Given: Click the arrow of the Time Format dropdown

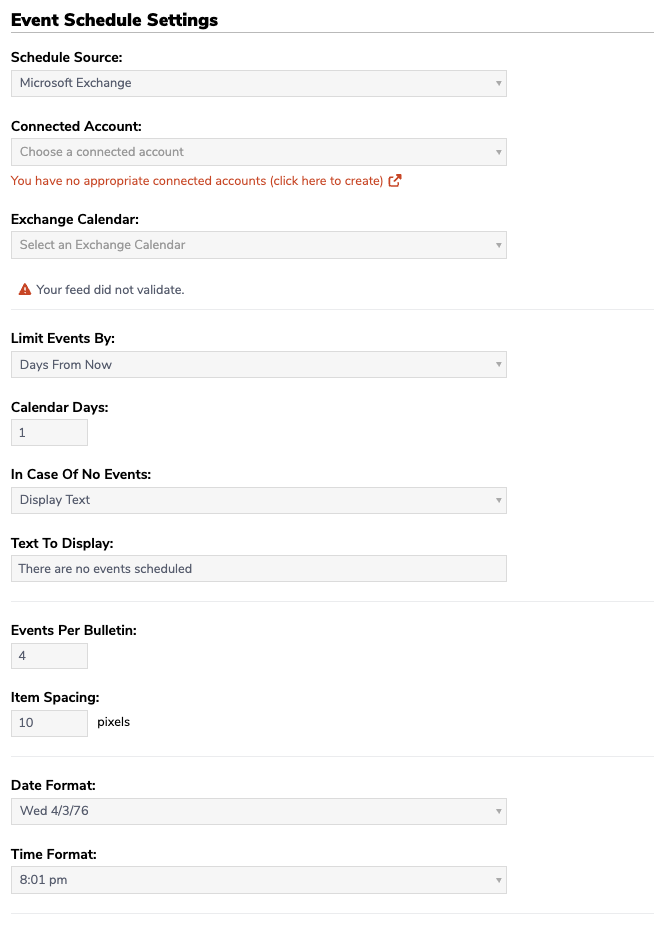Looking at the screenshot, I should (x=499, y=880).
